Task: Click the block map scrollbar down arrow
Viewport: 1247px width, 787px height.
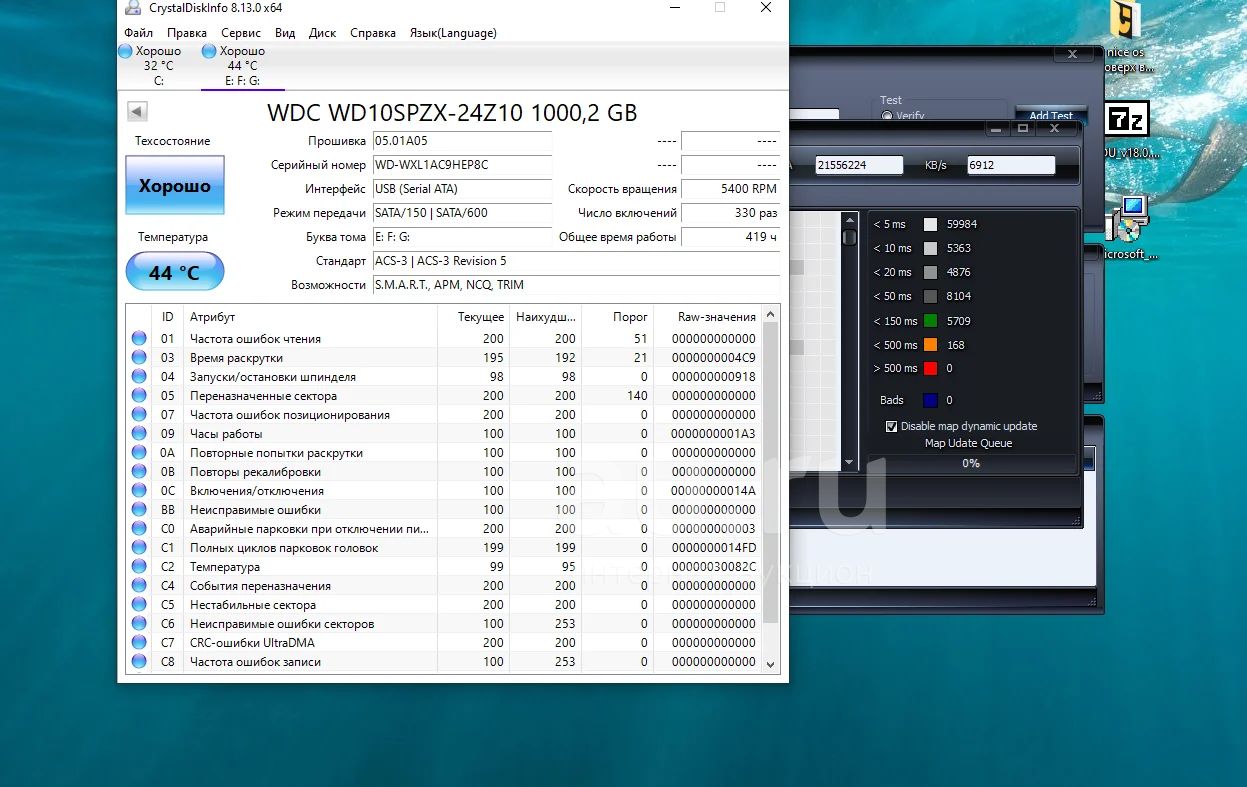Action: click(x=849, y=462)
